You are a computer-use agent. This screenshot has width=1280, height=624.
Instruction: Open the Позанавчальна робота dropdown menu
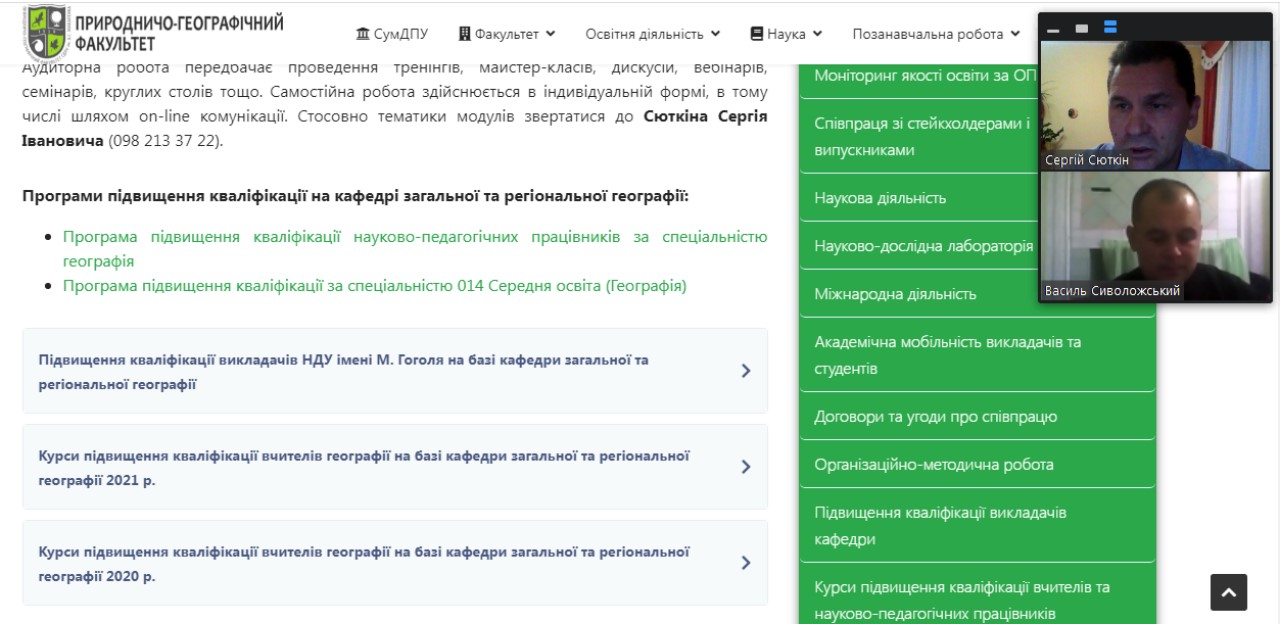pos(935,34)
